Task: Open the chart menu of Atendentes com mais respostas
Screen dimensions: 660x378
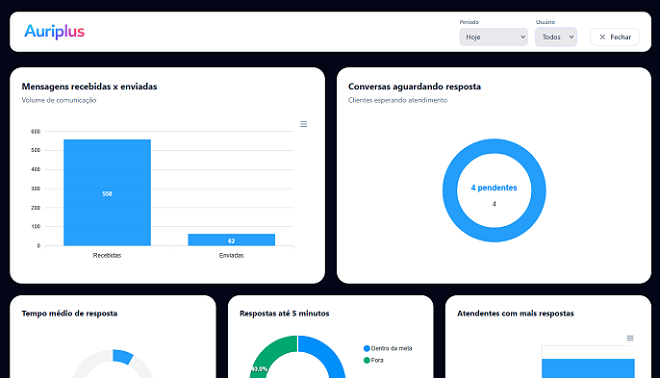Action: tap(630, 338)
